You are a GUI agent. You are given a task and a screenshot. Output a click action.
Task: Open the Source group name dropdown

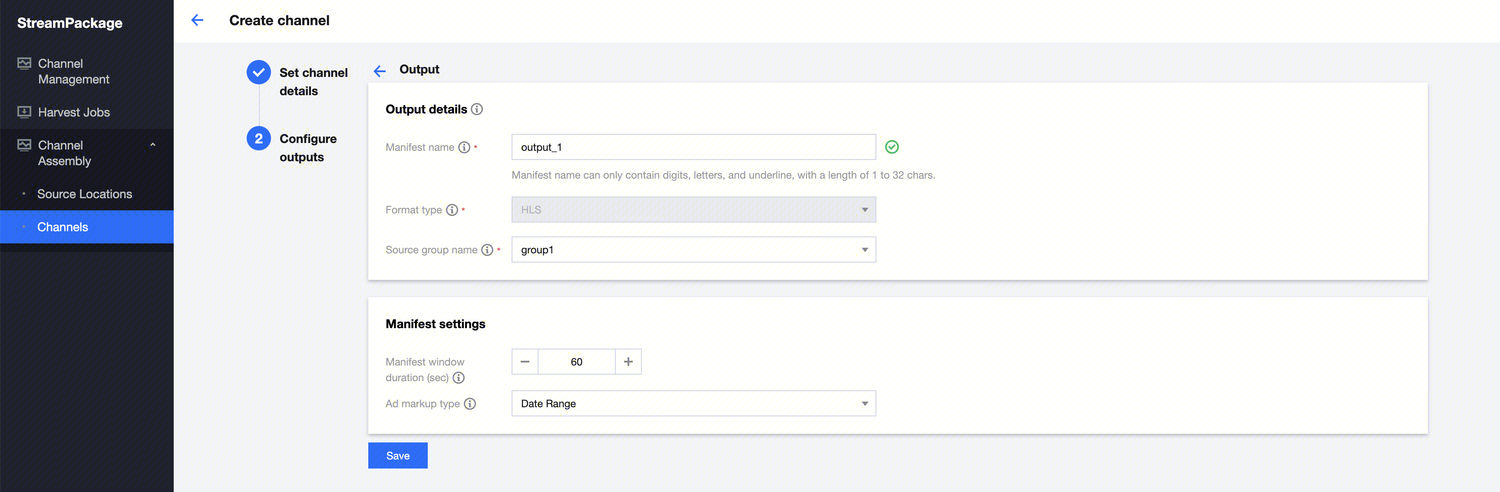[x=693, y=250]
